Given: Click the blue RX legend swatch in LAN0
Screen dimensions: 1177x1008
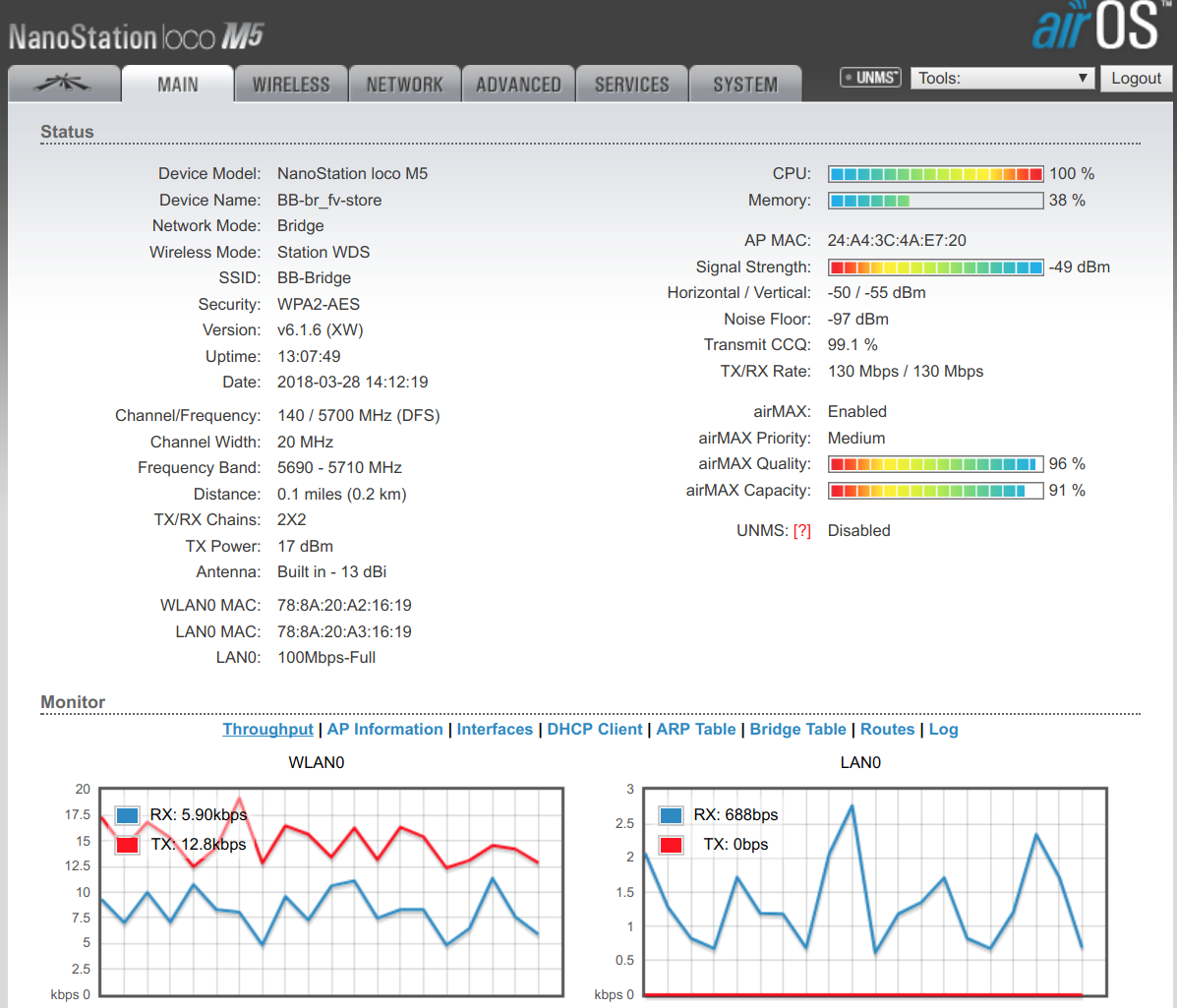Looking at the screenshot, I should click(672, 815).
